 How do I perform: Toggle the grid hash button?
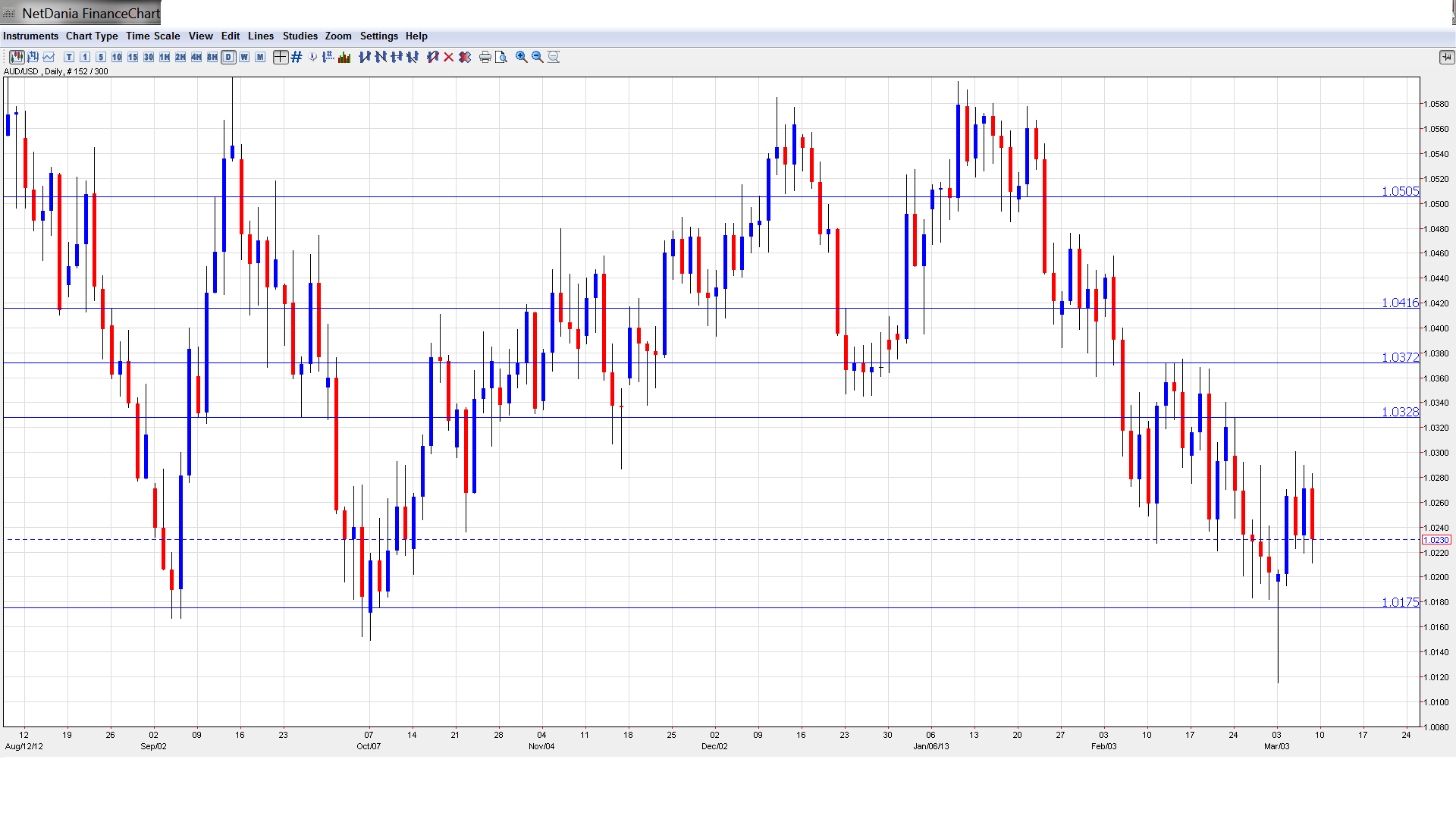tap(297, 57)
